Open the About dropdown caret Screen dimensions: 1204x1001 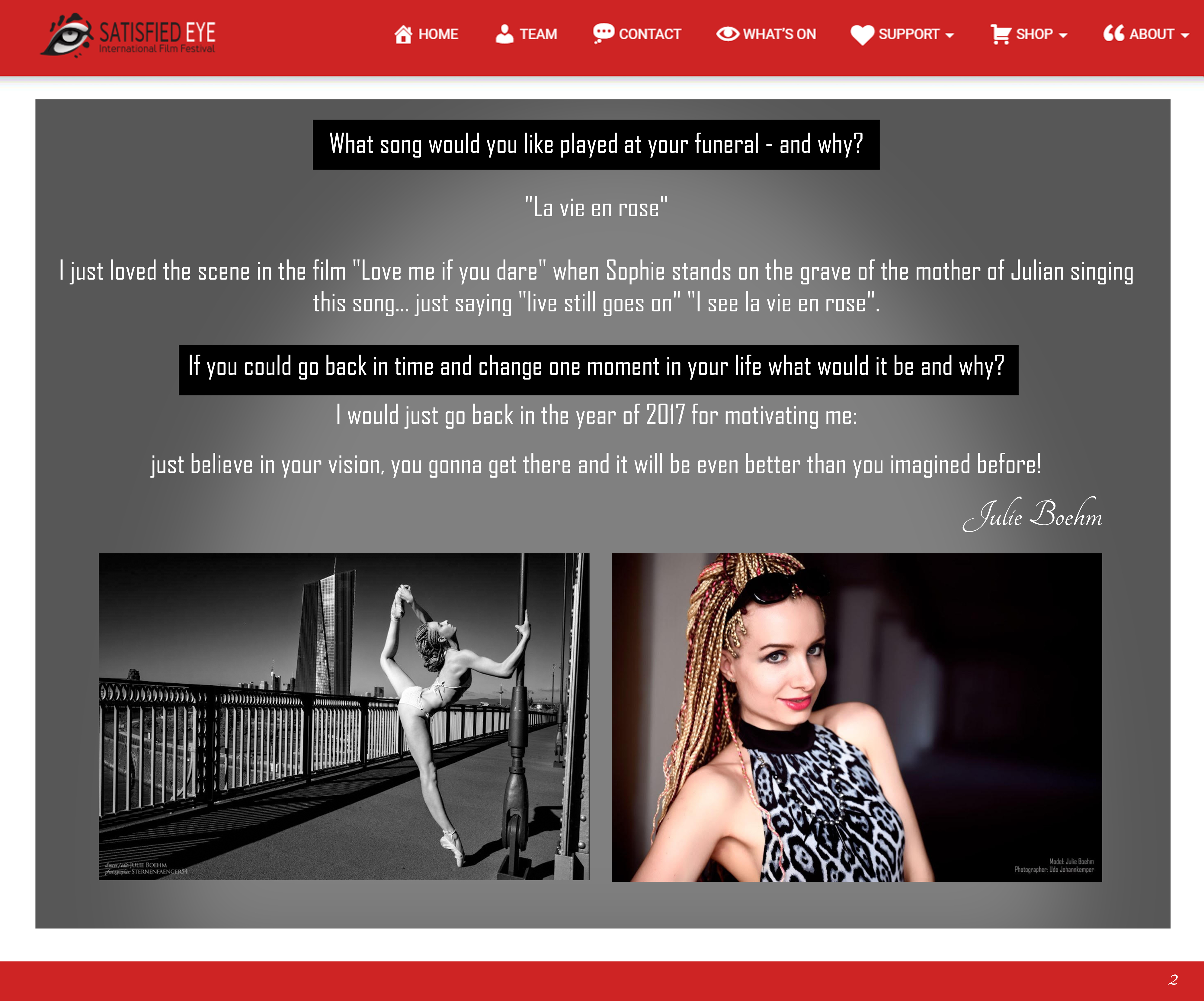coord(1184,36)
